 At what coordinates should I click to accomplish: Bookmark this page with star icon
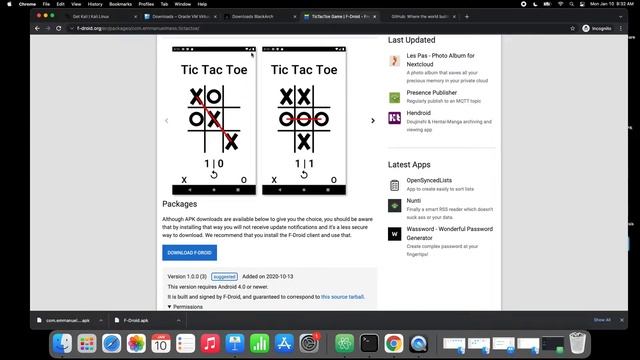(572, 29)
